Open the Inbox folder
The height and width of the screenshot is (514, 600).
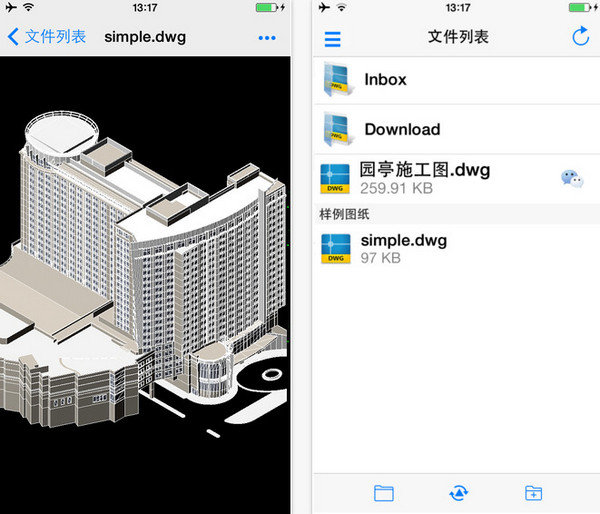tap(385, 80)
